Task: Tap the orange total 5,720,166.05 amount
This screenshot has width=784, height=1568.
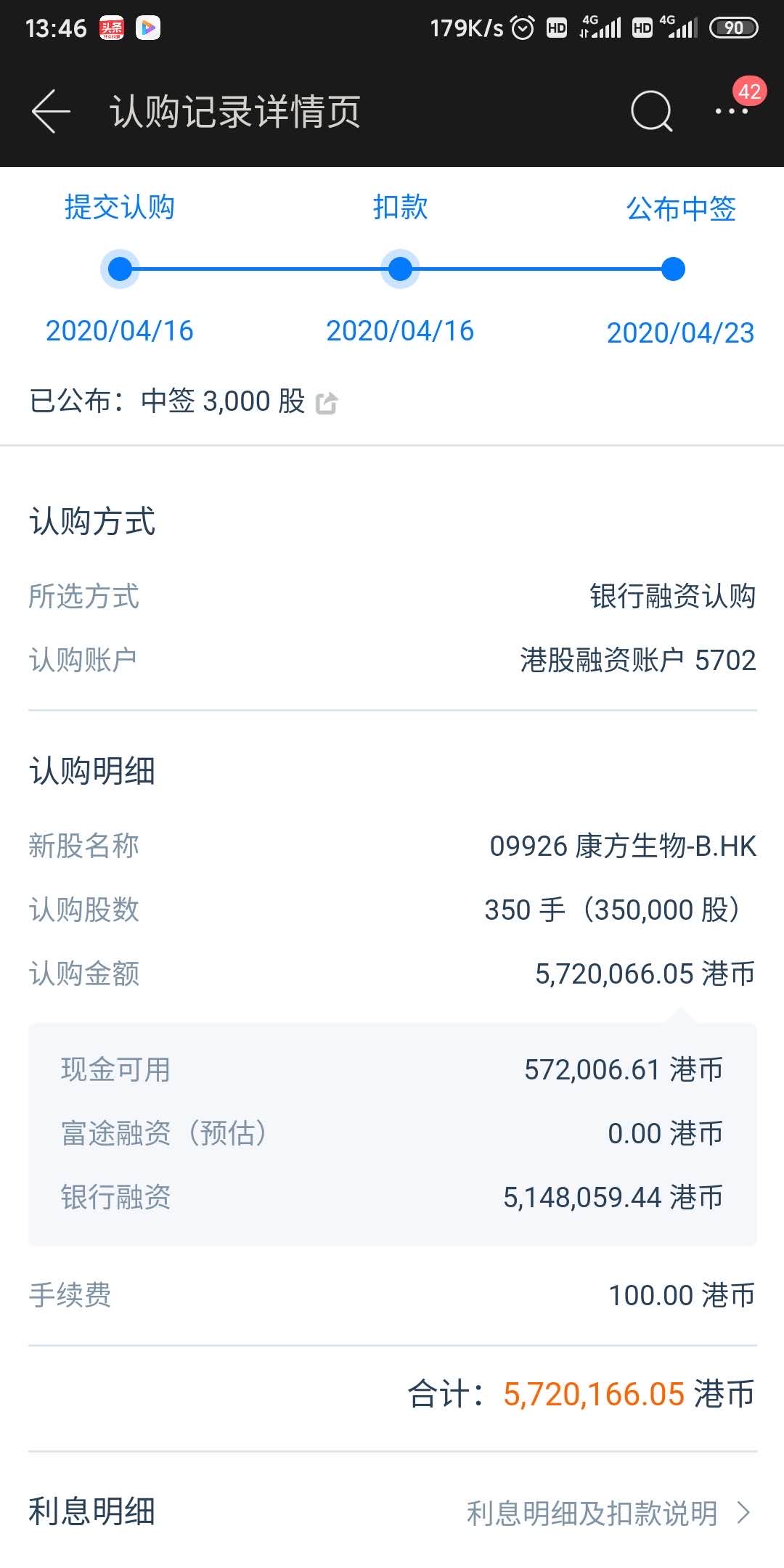Action: click(x=594, y=1395)
